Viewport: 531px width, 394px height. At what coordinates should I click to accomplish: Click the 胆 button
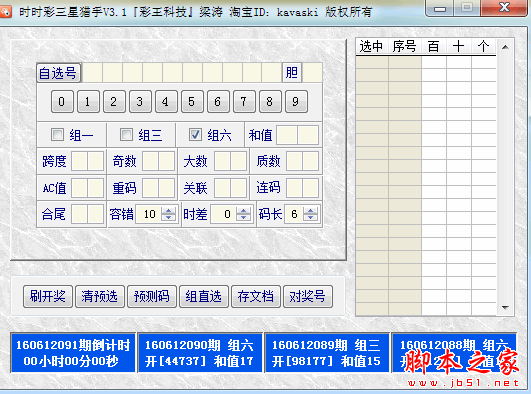tap(292, 72)
